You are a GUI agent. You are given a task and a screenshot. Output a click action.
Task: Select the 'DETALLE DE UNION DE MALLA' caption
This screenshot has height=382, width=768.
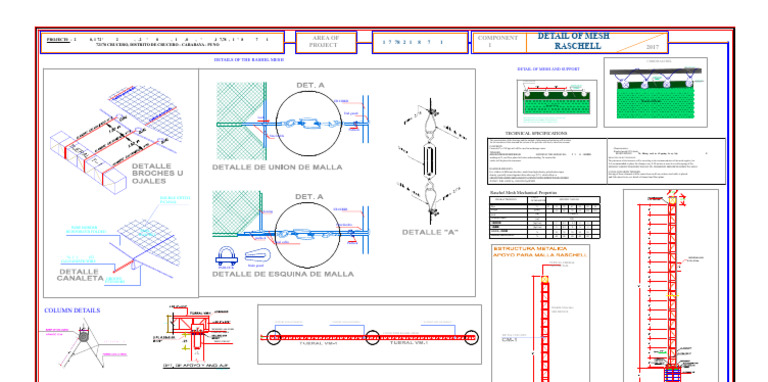(277, 167)
